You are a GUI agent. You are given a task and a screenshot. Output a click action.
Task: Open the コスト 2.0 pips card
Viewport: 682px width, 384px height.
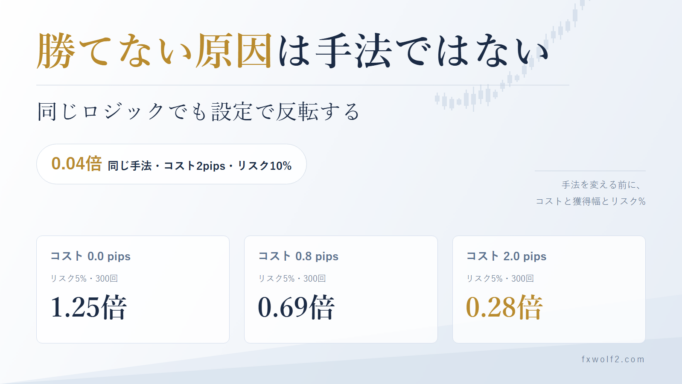pyautogui.click(x=549, y=290)
